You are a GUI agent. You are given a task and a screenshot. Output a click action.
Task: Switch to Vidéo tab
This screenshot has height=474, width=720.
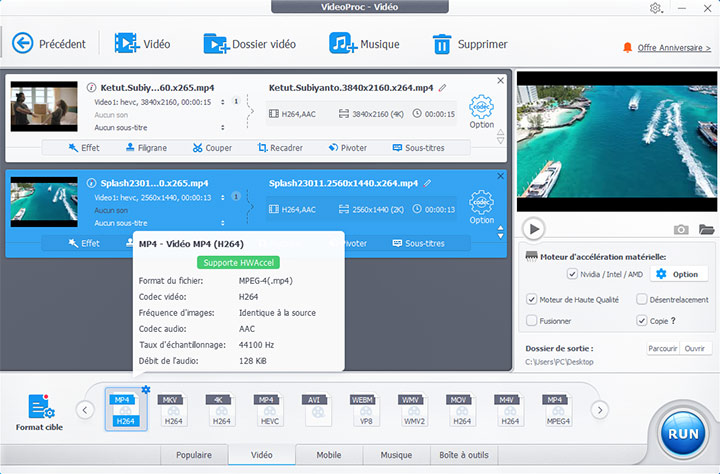(x=262, y=455)
